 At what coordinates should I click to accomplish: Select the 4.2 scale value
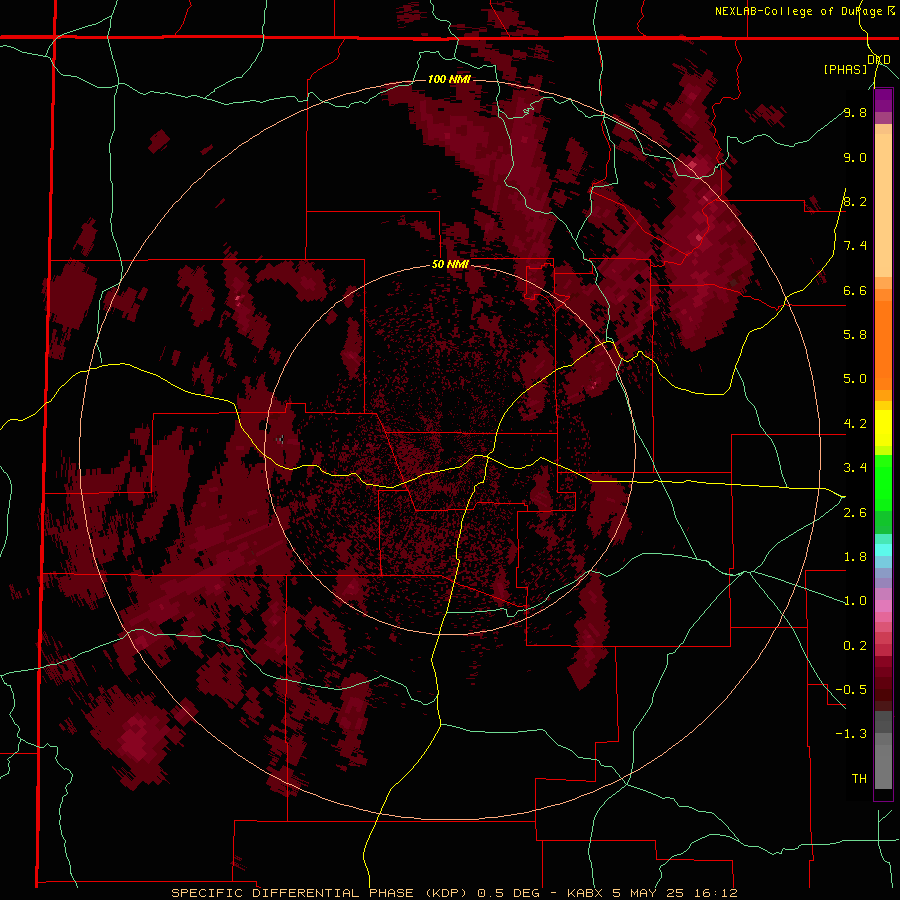click(855, 424)
